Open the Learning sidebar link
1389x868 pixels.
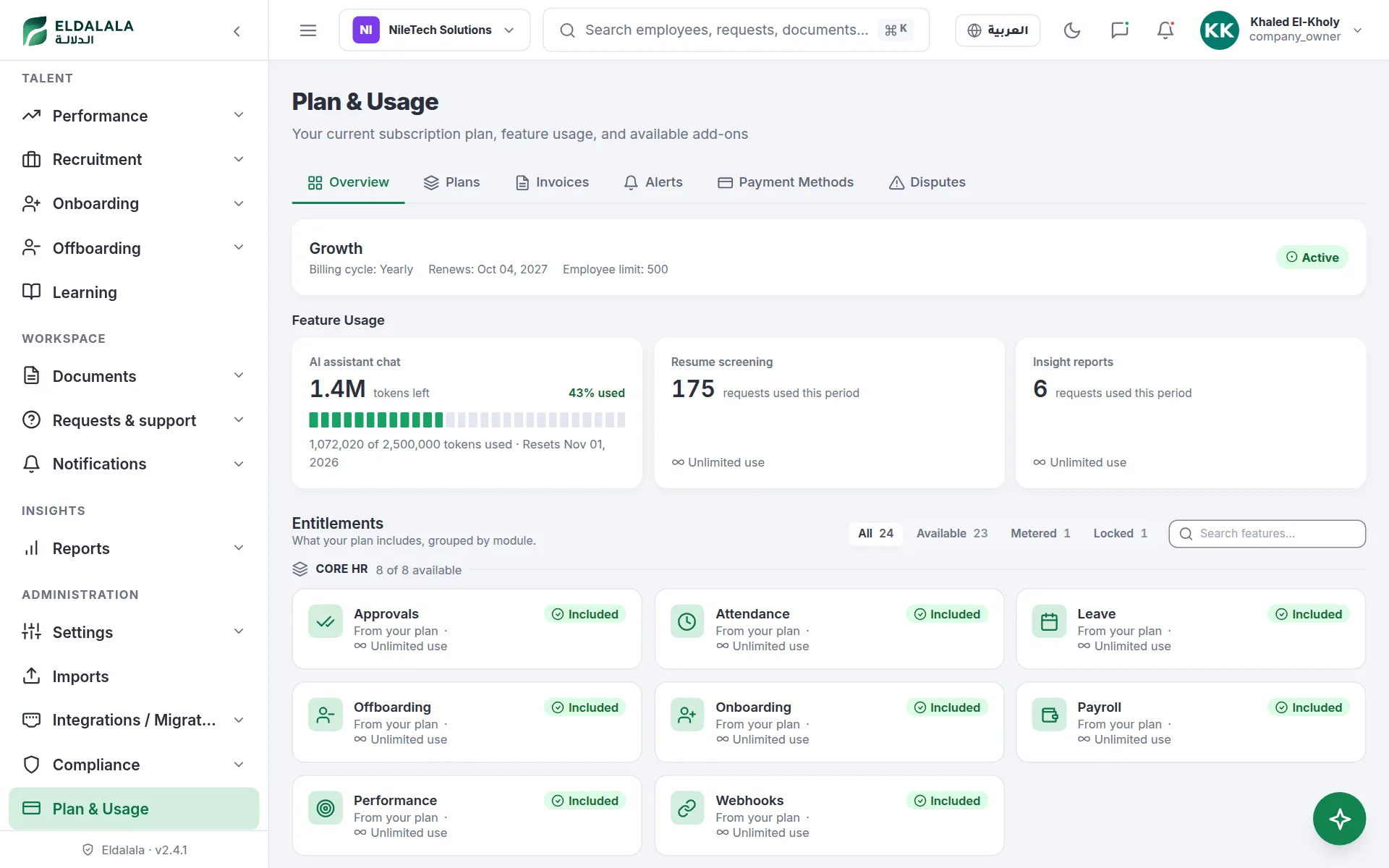[134, 292]
